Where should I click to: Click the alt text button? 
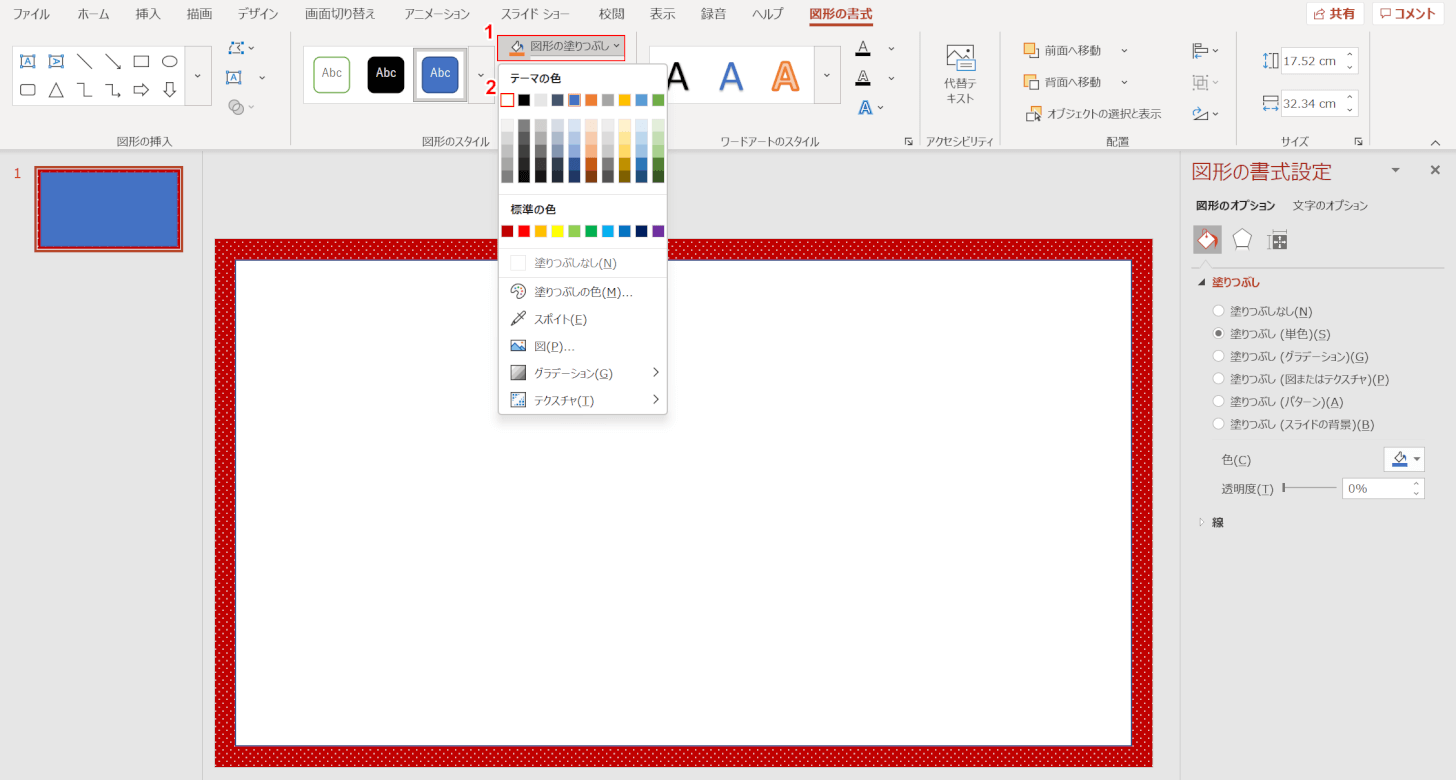point(959,73)
